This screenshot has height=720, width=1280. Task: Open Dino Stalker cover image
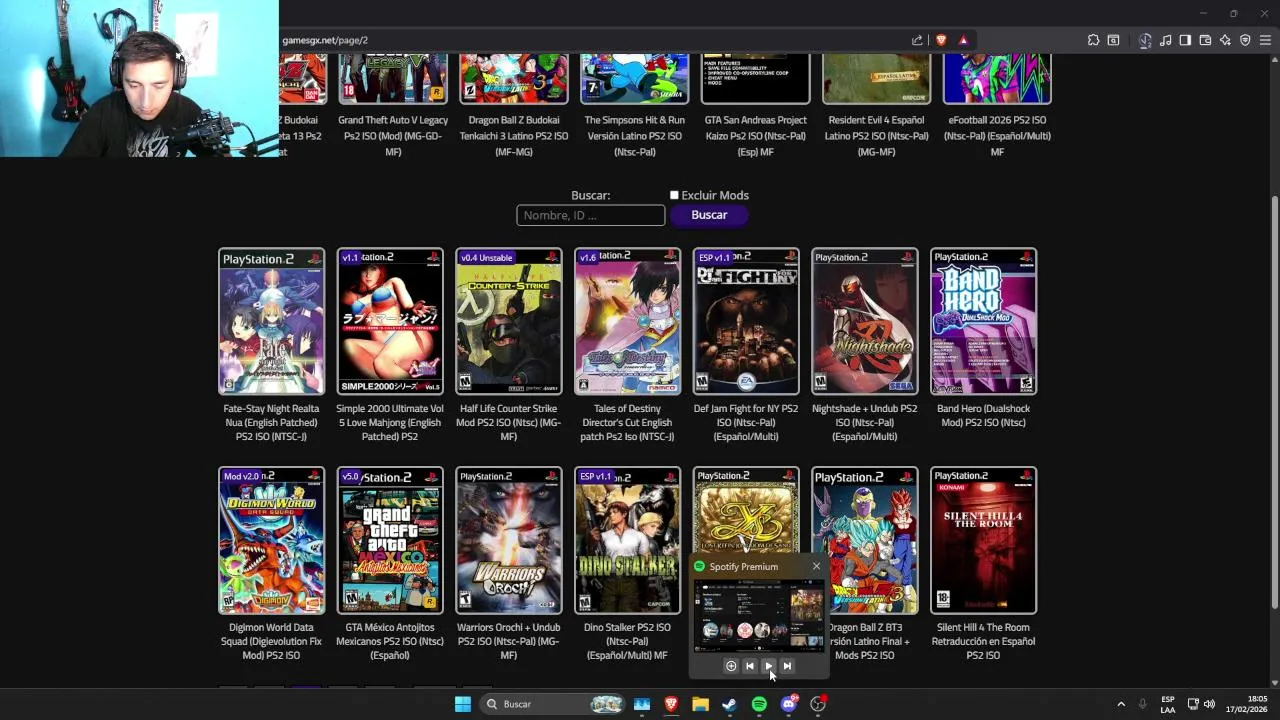[627, 540]
